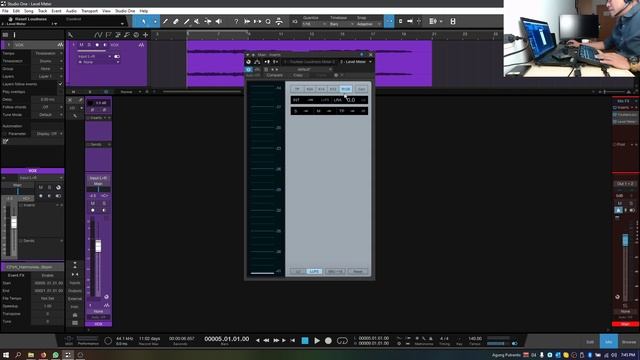The height and width of the screenshot is (360, 640).
Task: Click the record button in transport
Action: pyautogui.click(x=328, y=340)
